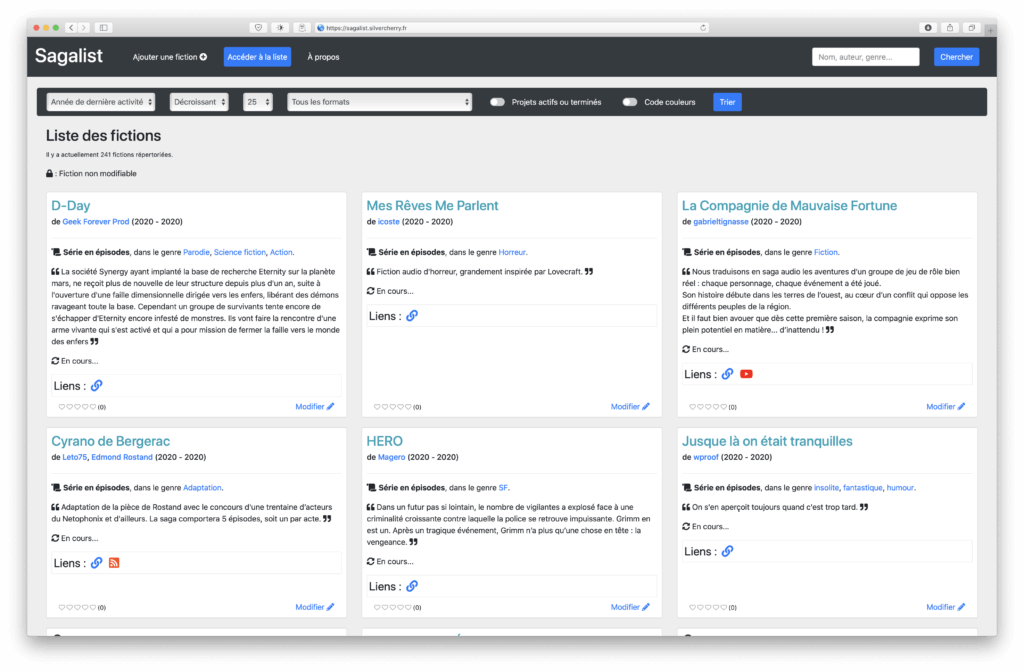Click Safari's sidebar toggle icon
This screenshot has width=1024, height=672.
(x=103, y=27)
